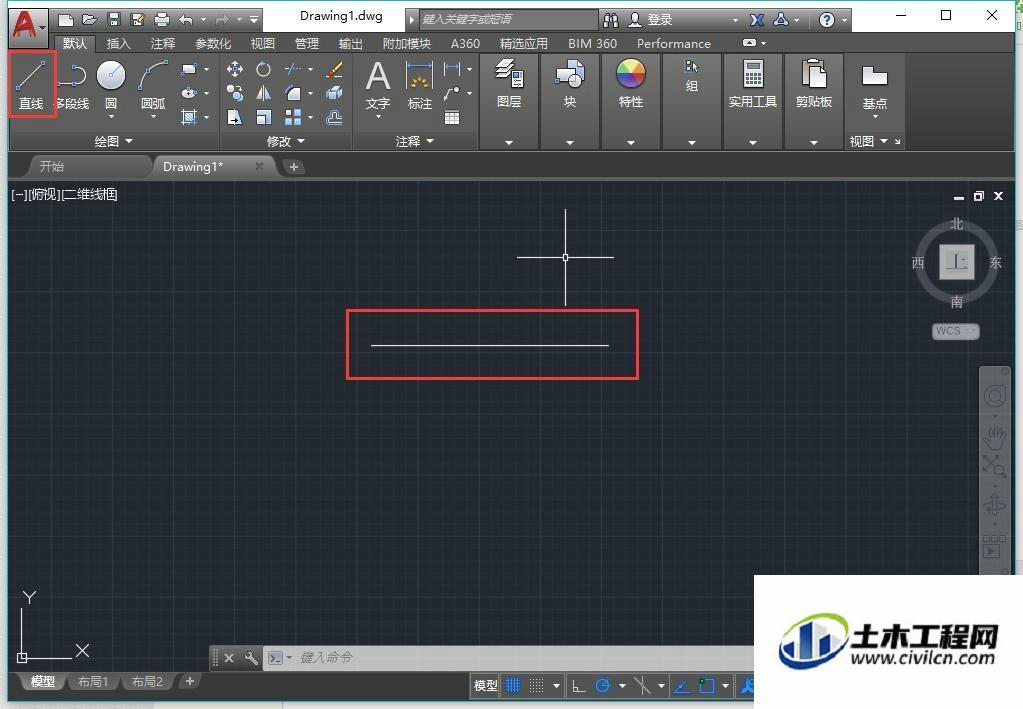Screen dimensions: 1023x709
Task: Toggle object snap tracking in status bar
Action: click(682, 686)
